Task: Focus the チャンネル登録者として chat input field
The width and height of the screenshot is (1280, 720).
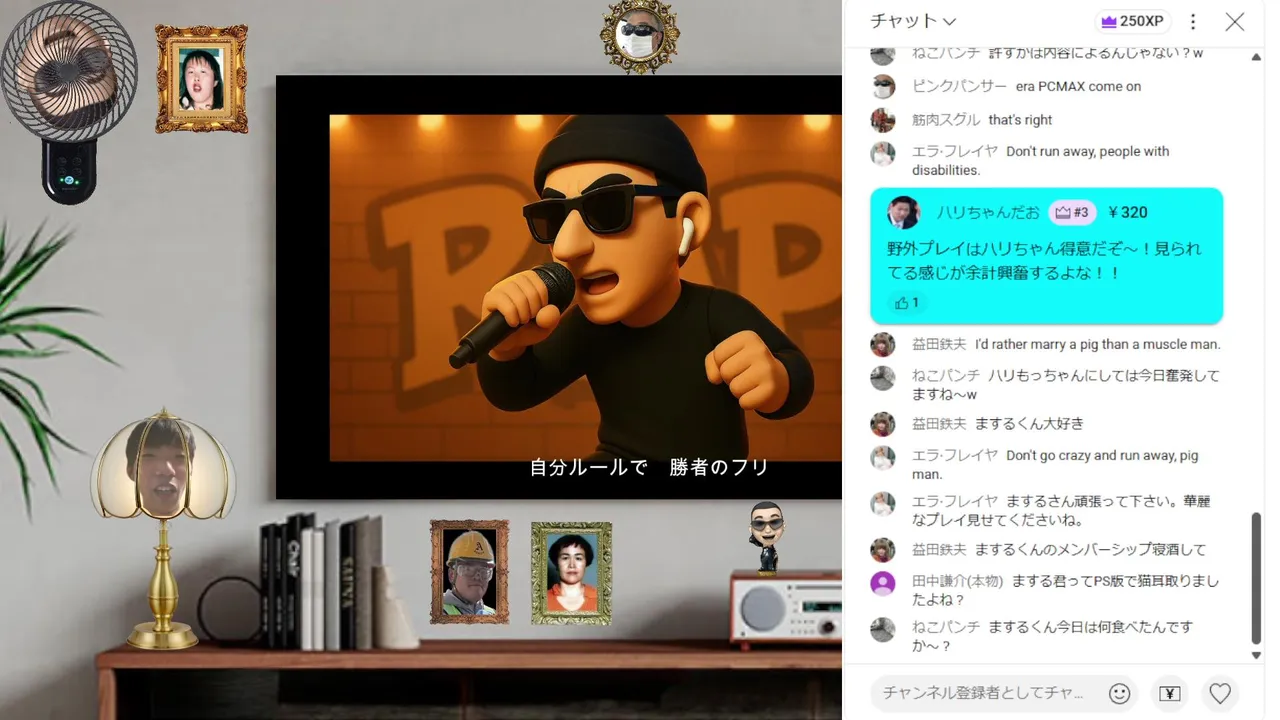Action: 982,693
